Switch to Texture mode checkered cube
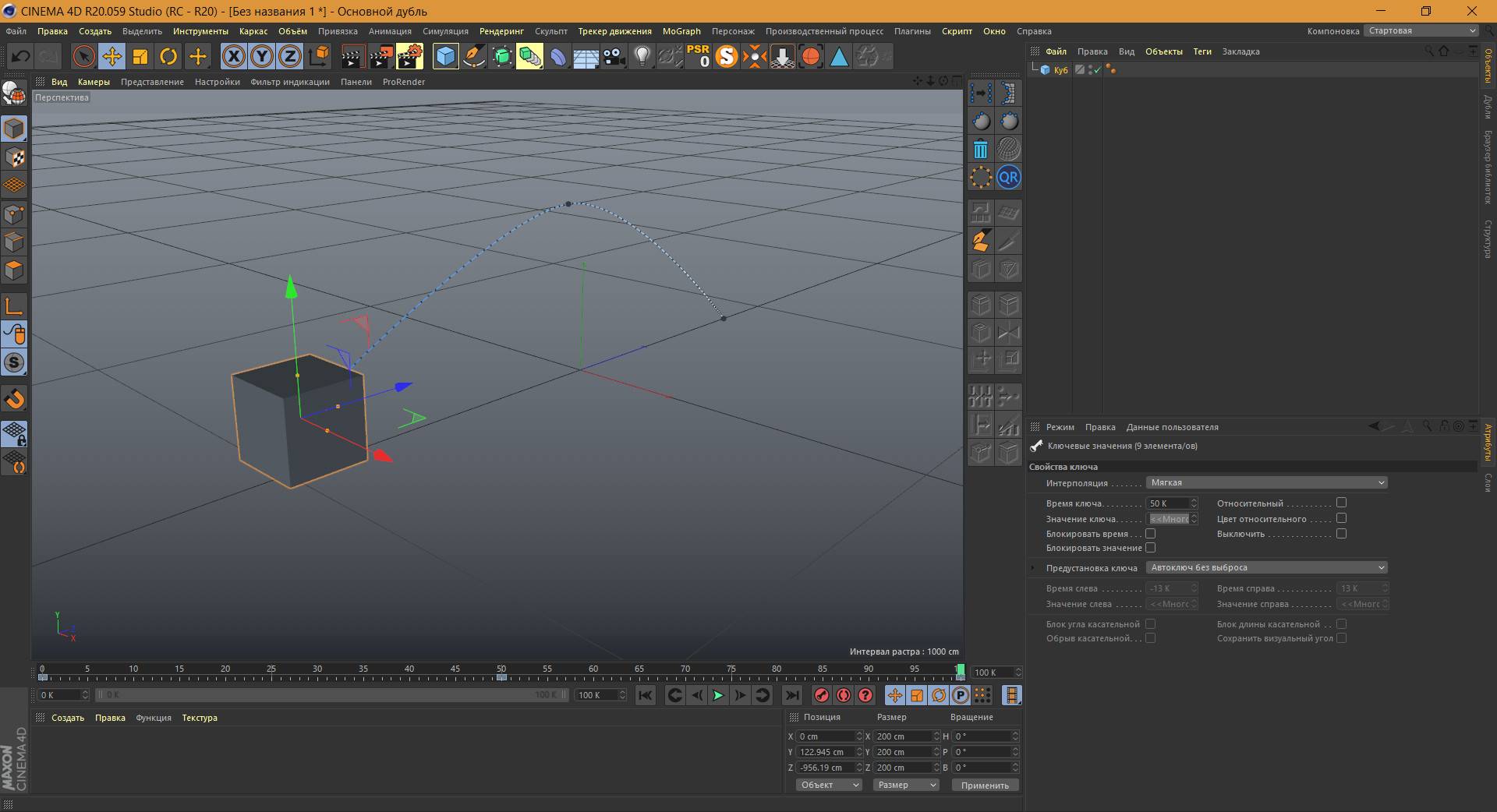 click(x=14, y=157)
